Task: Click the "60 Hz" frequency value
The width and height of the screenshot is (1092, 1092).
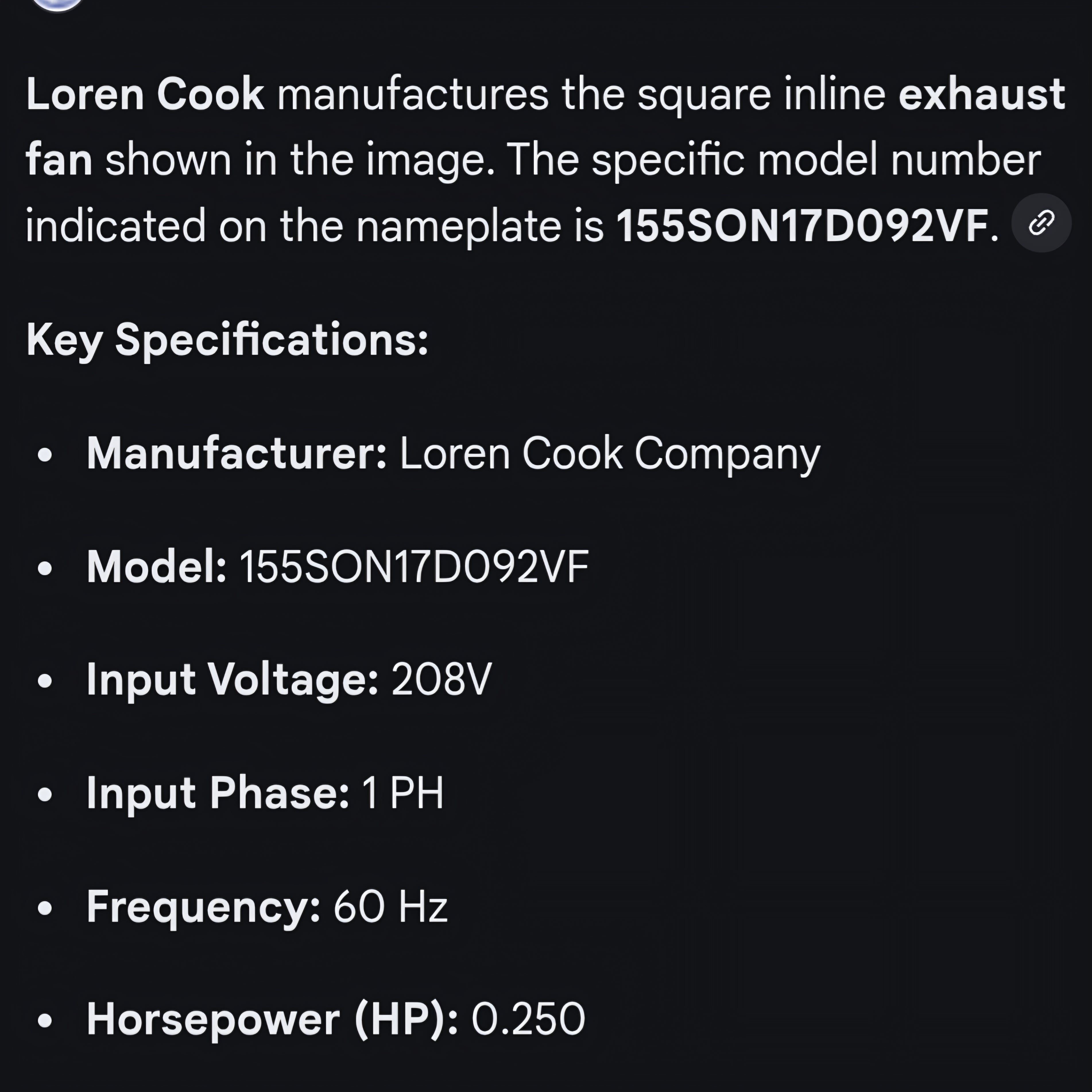Action: (390, 907)
